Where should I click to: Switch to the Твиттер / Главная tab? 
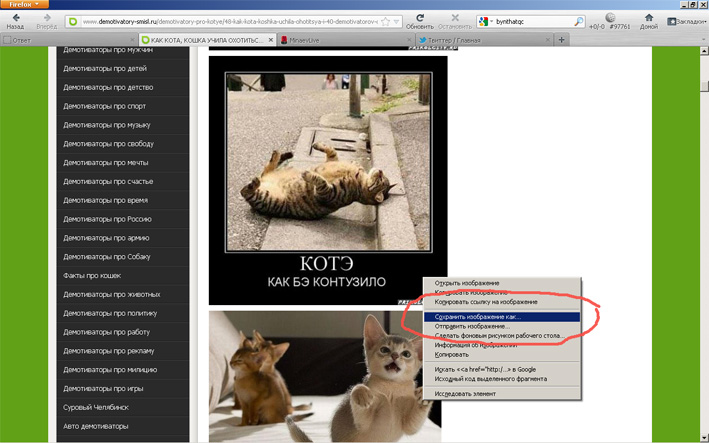click(x=484, y=40)
